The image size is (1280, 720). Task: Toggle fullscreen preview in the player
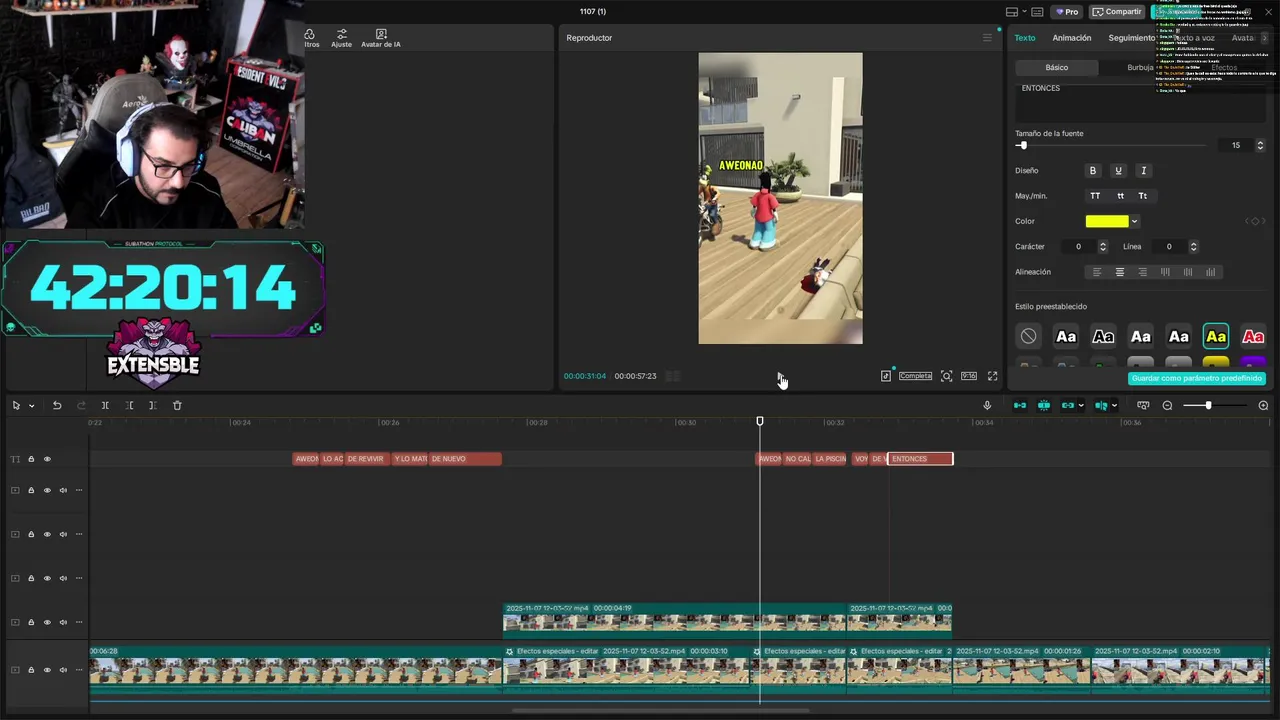pos(992,376)
